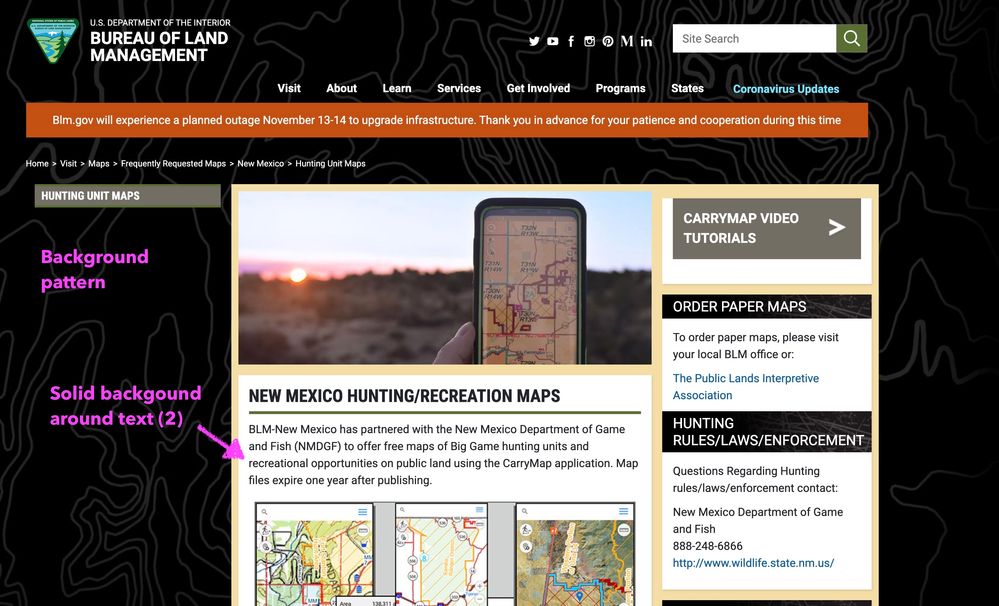Open the BLM Pinterest icon

(608, 41)
